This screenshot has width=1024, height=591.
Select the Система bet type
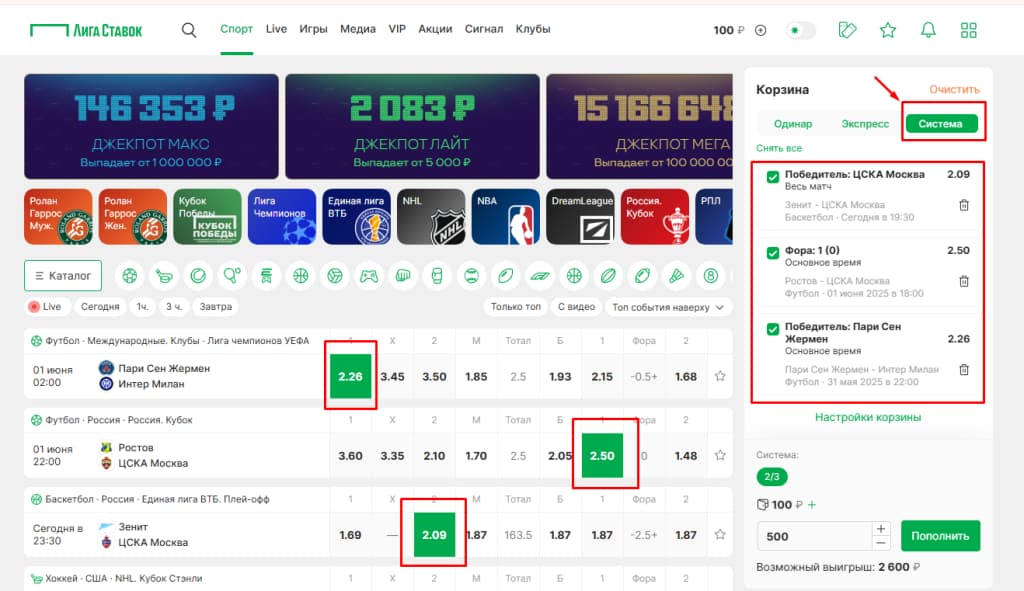coord(940,123)
